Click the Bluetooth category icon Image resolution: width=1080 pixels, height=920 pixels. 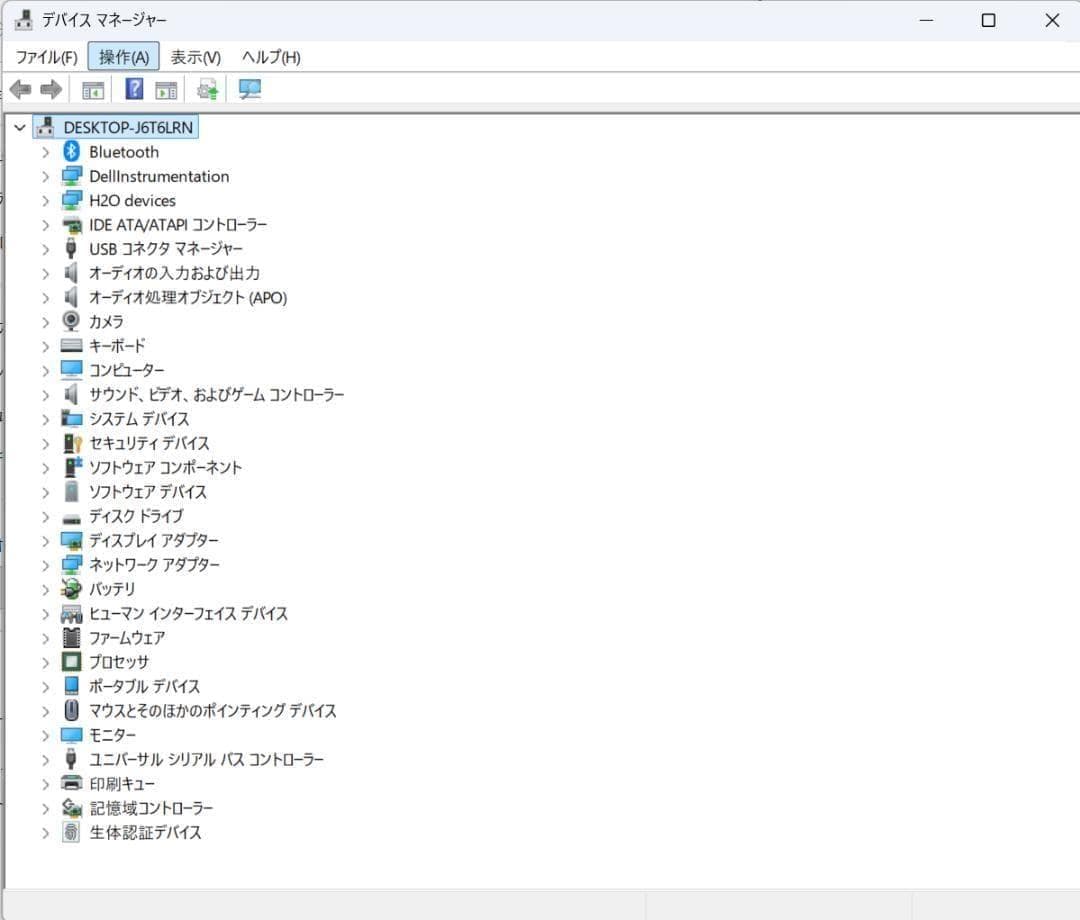71,152
